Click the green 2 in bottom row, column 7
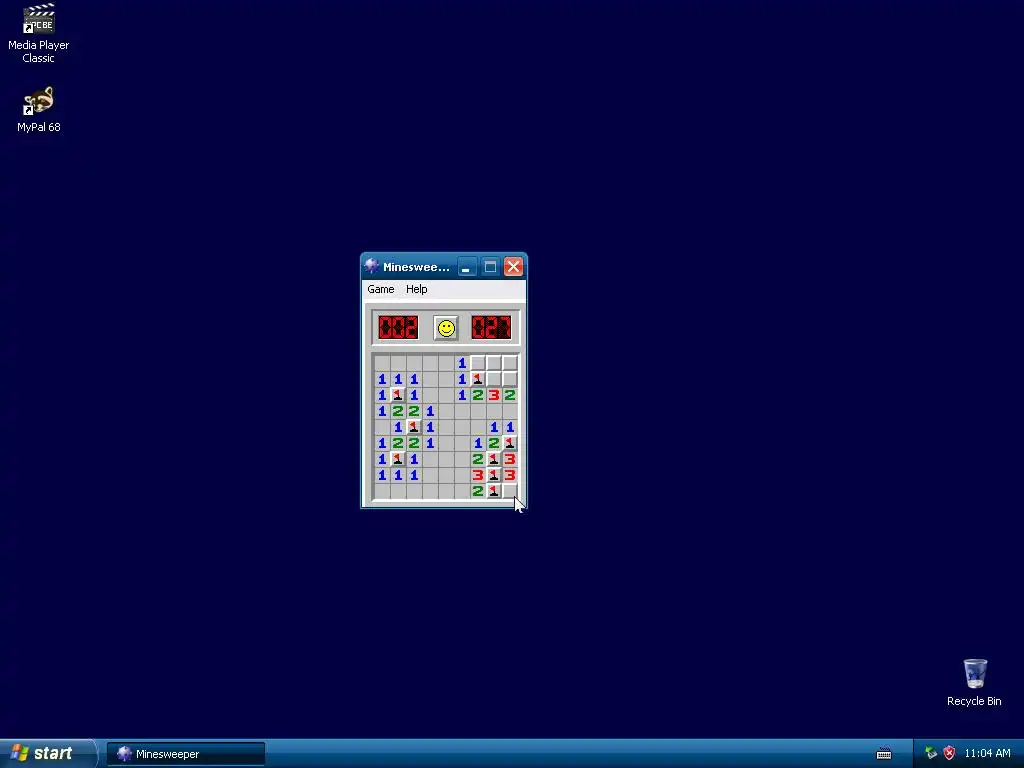 (x=478, y=491)
